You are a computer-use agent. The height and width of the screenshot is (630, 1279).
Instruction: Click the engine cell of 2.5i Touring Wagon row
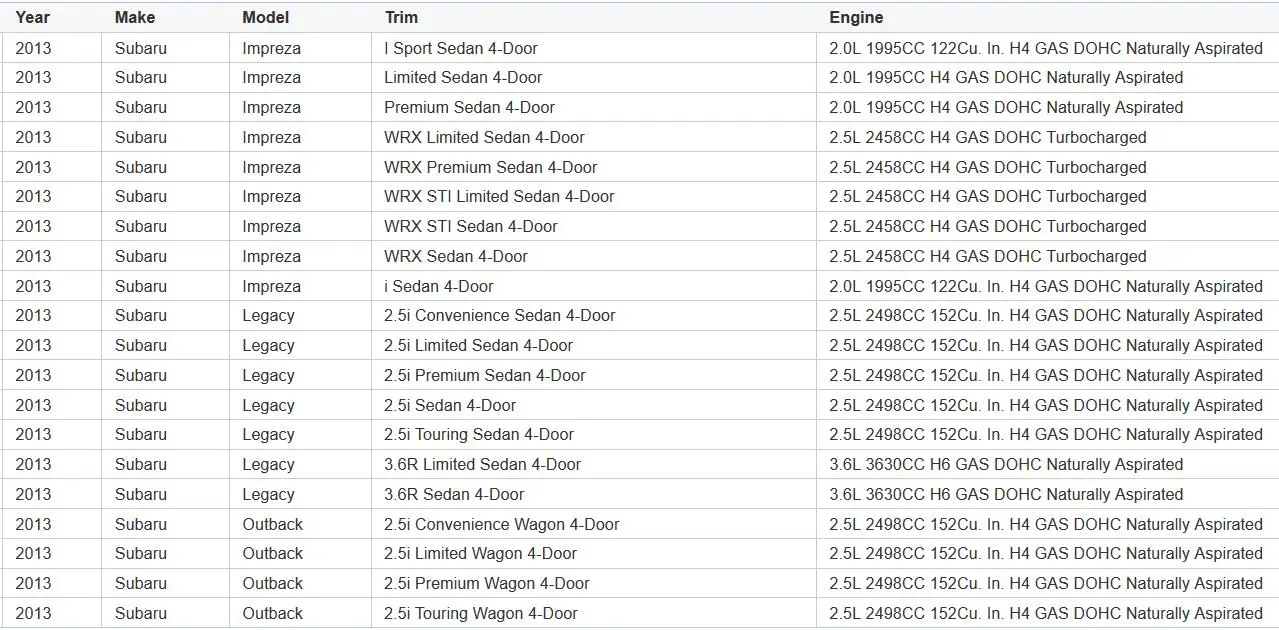1046,613
